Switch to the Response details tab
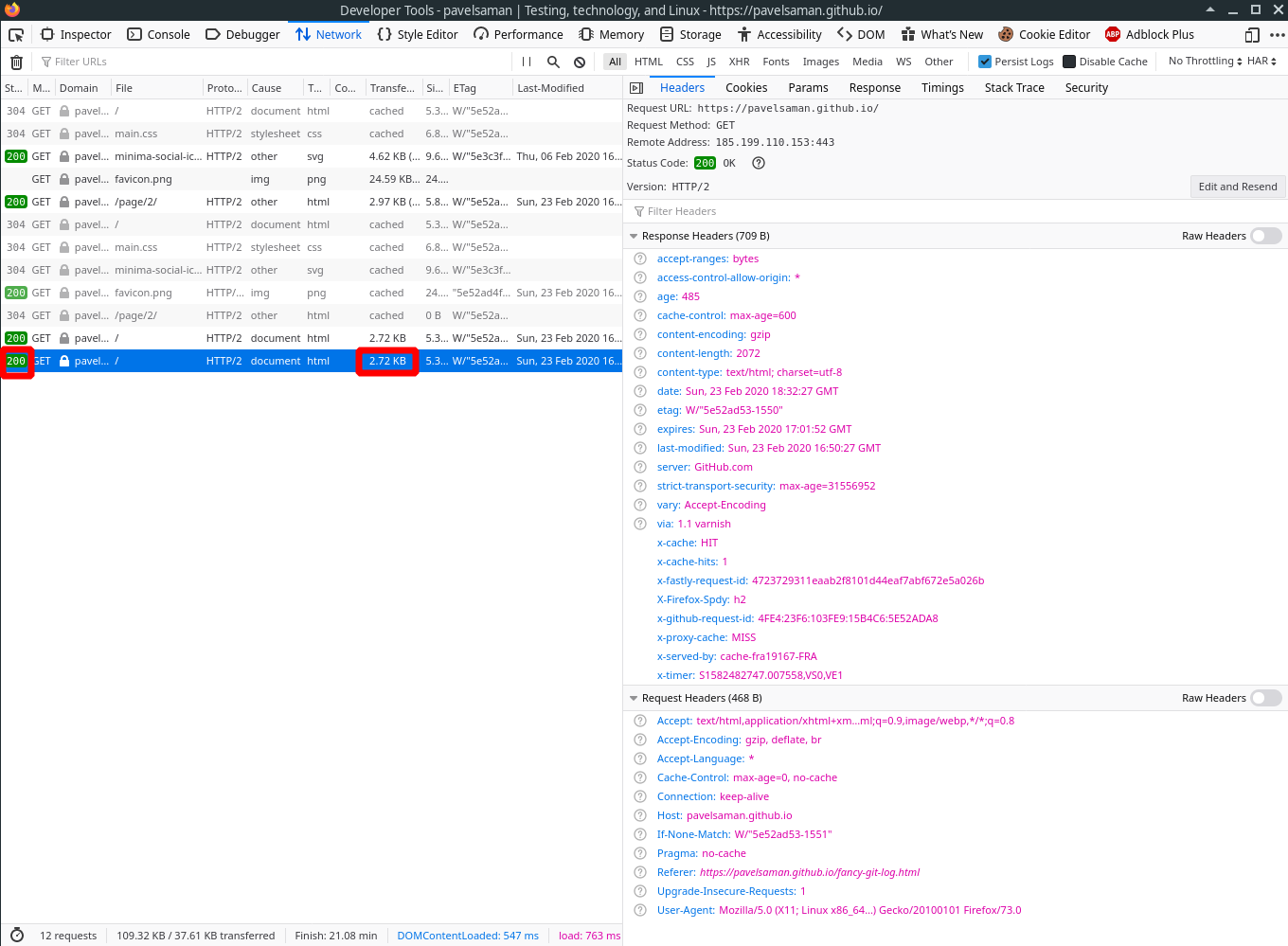 click(875, 88)
